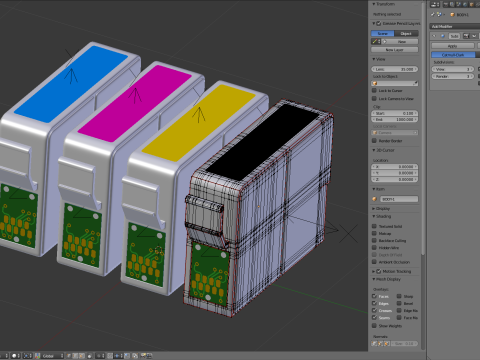Image resolution: width=480 pixels, height=360 pixels.
Task: Collapse the Mesh Display panel
Action: tap(374, 279)
